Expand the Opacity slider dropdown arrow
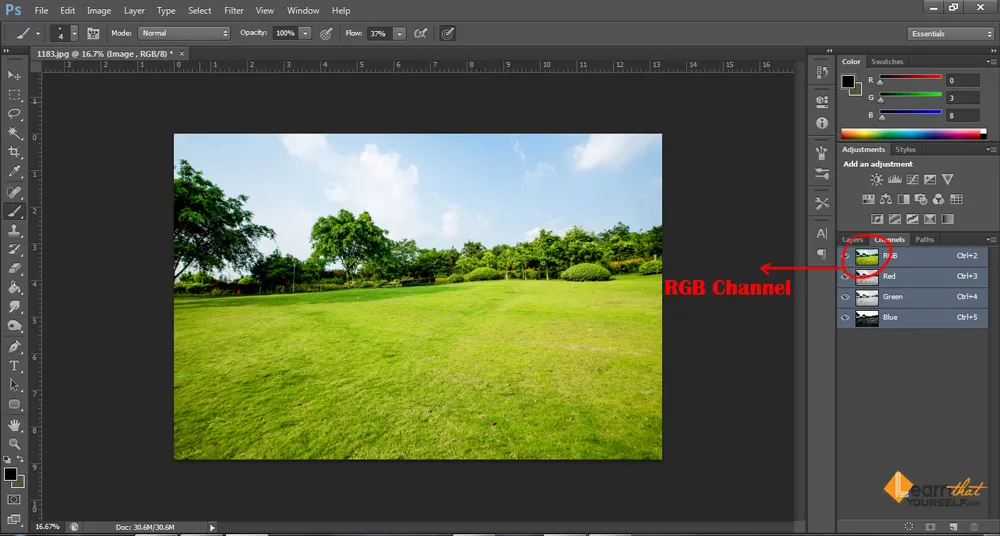1000x536 pixels. pos(305,33)
